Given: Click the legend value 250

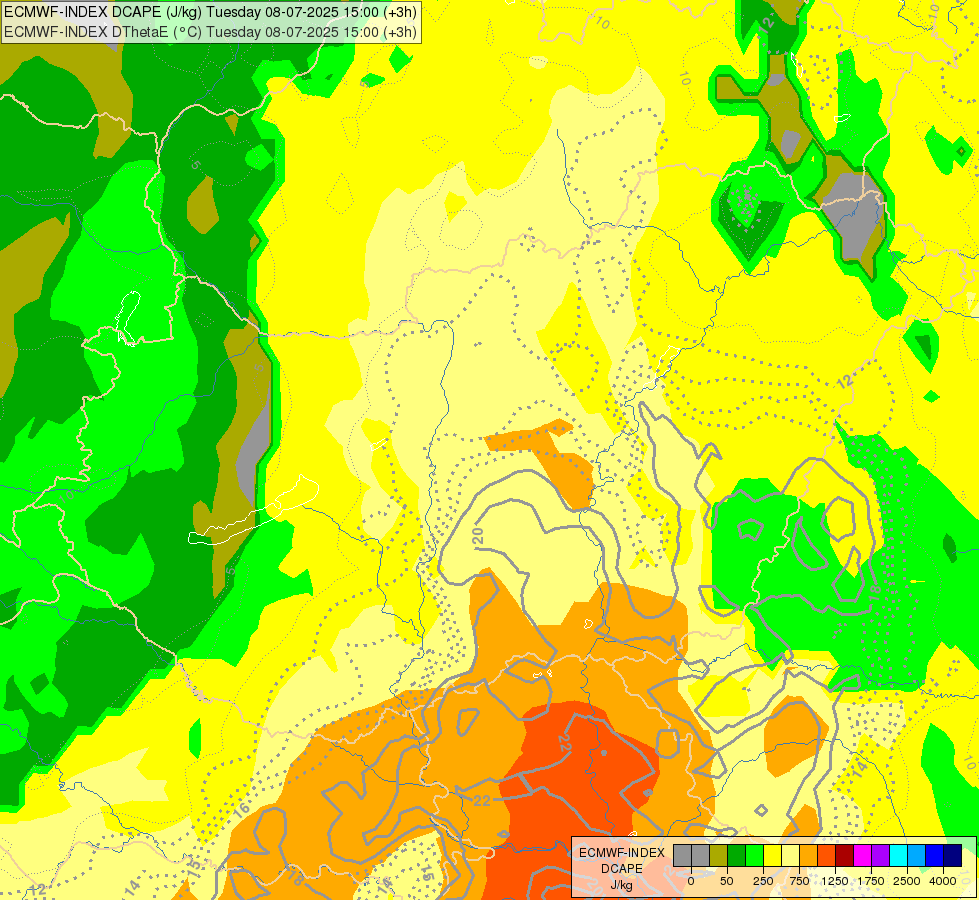Looking at the screenshot, I should click(x=763, y=881).
